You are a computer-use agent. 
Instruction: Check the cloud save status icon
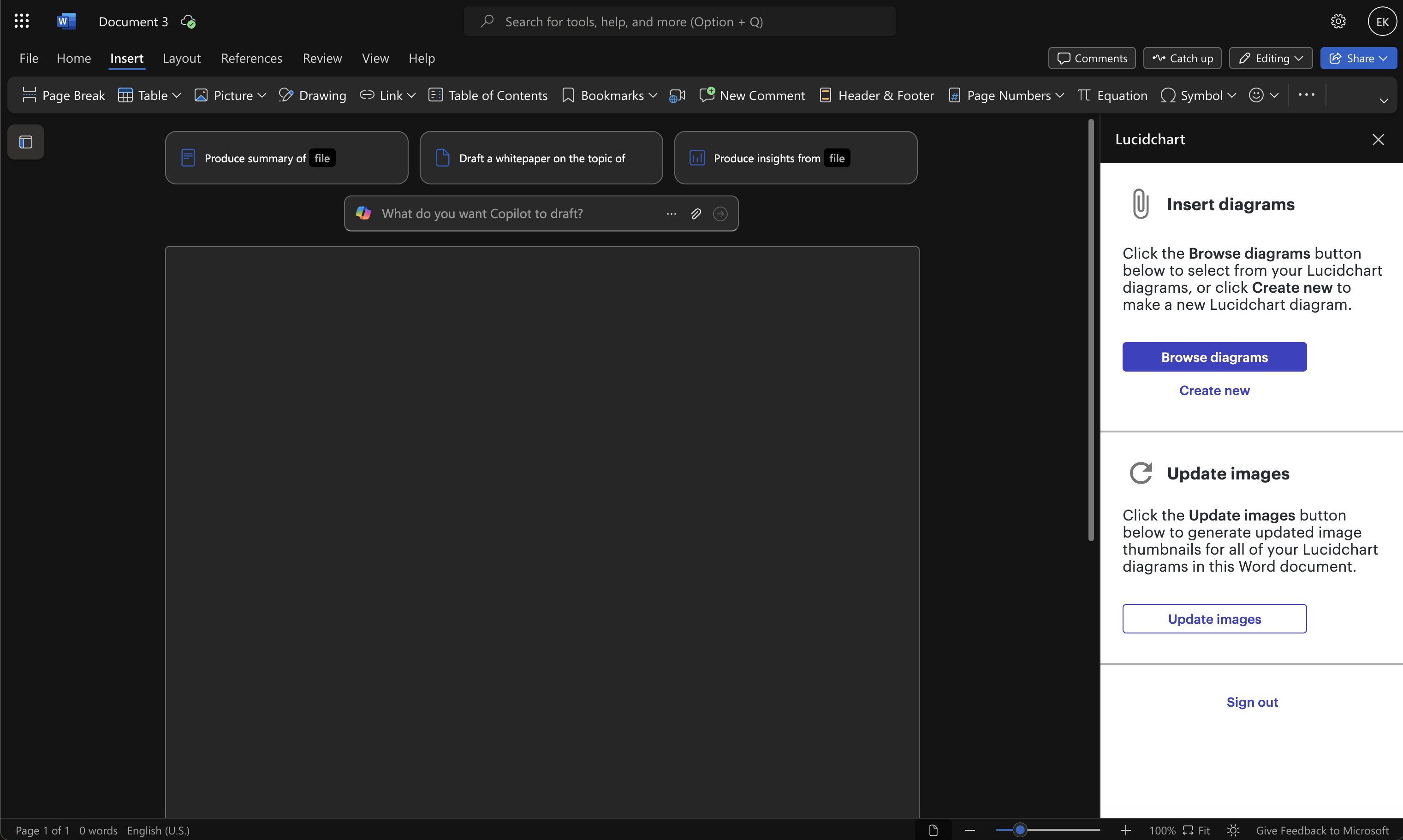(x=188, y=22)
